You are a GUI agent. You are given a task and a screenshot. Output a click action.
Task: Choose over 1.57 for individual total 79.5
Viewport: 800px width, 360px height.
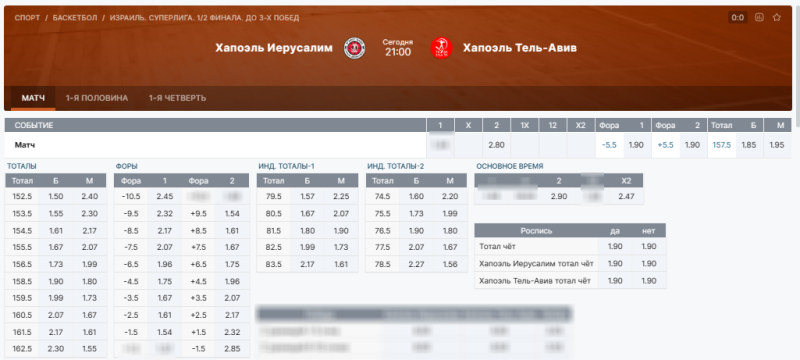point(307,196)
